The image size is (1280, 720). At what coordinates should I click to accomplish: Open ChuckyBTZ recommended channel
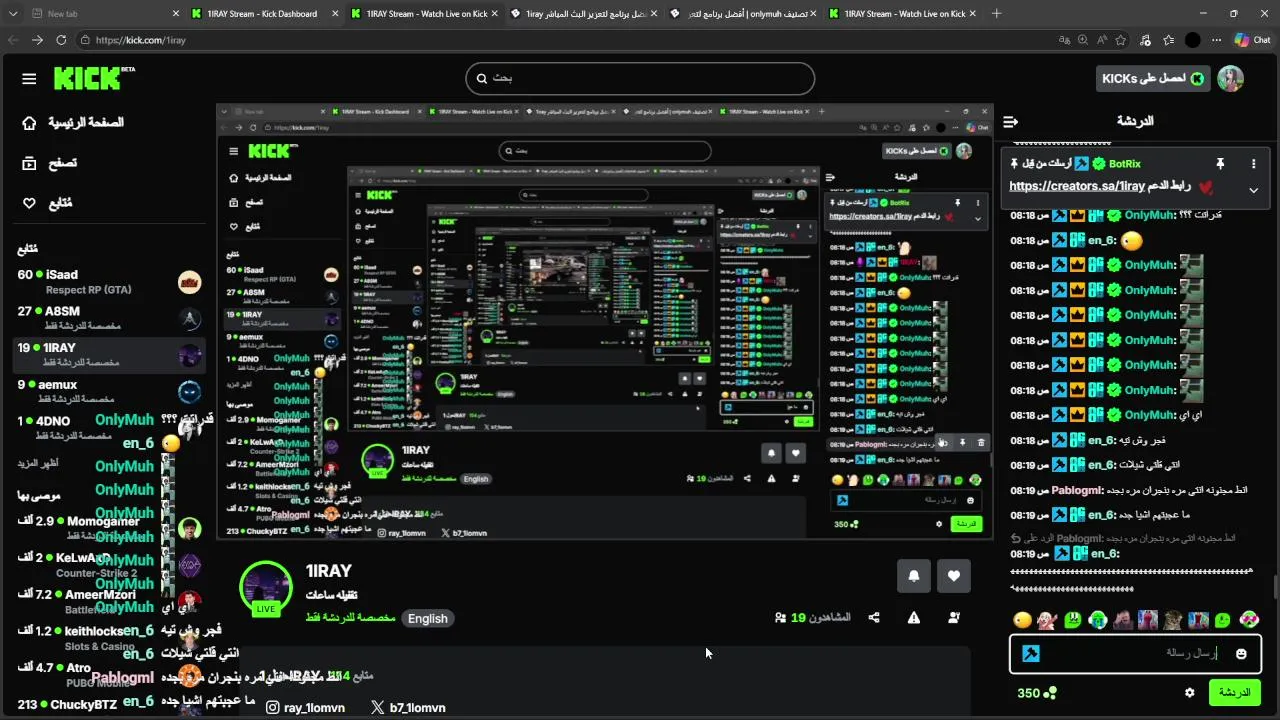point(110,704)
